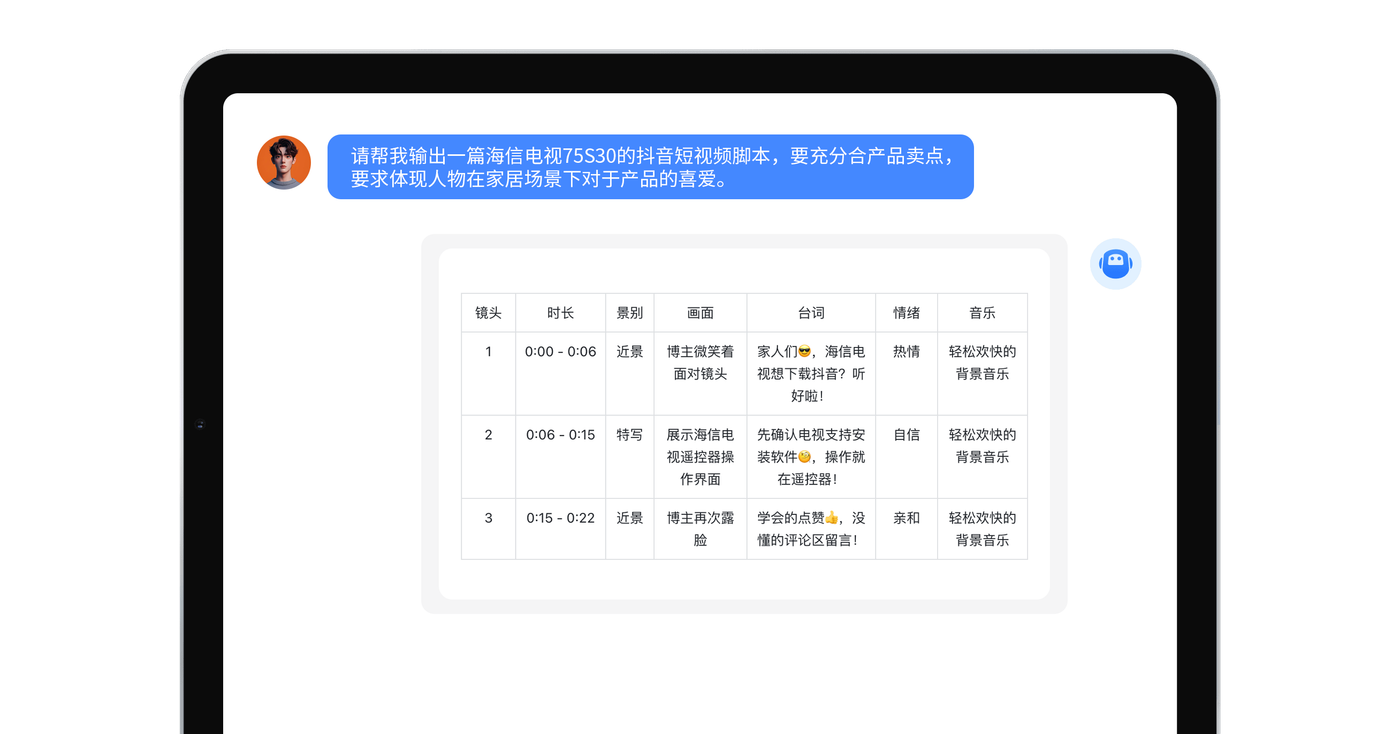The image size is (1400, 734).
Task: Select the shot number 1 cell
Action: (x=488, y=374)
